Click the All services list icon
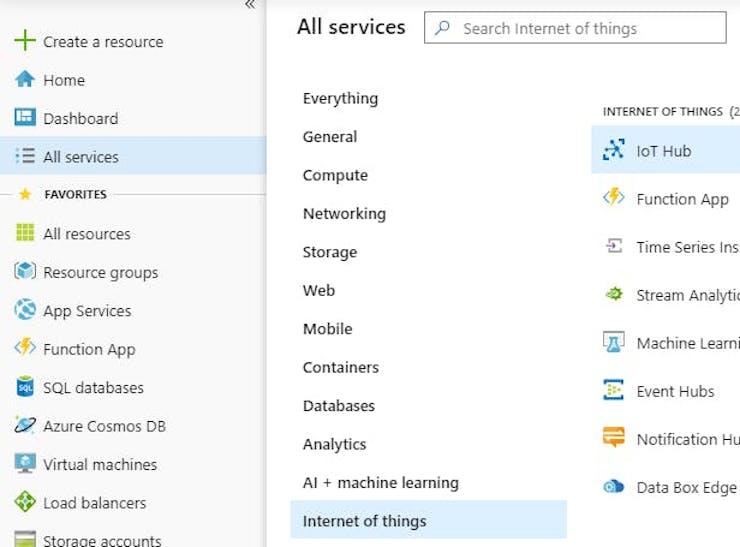This screenshot has height=547, width=740. 25,156
